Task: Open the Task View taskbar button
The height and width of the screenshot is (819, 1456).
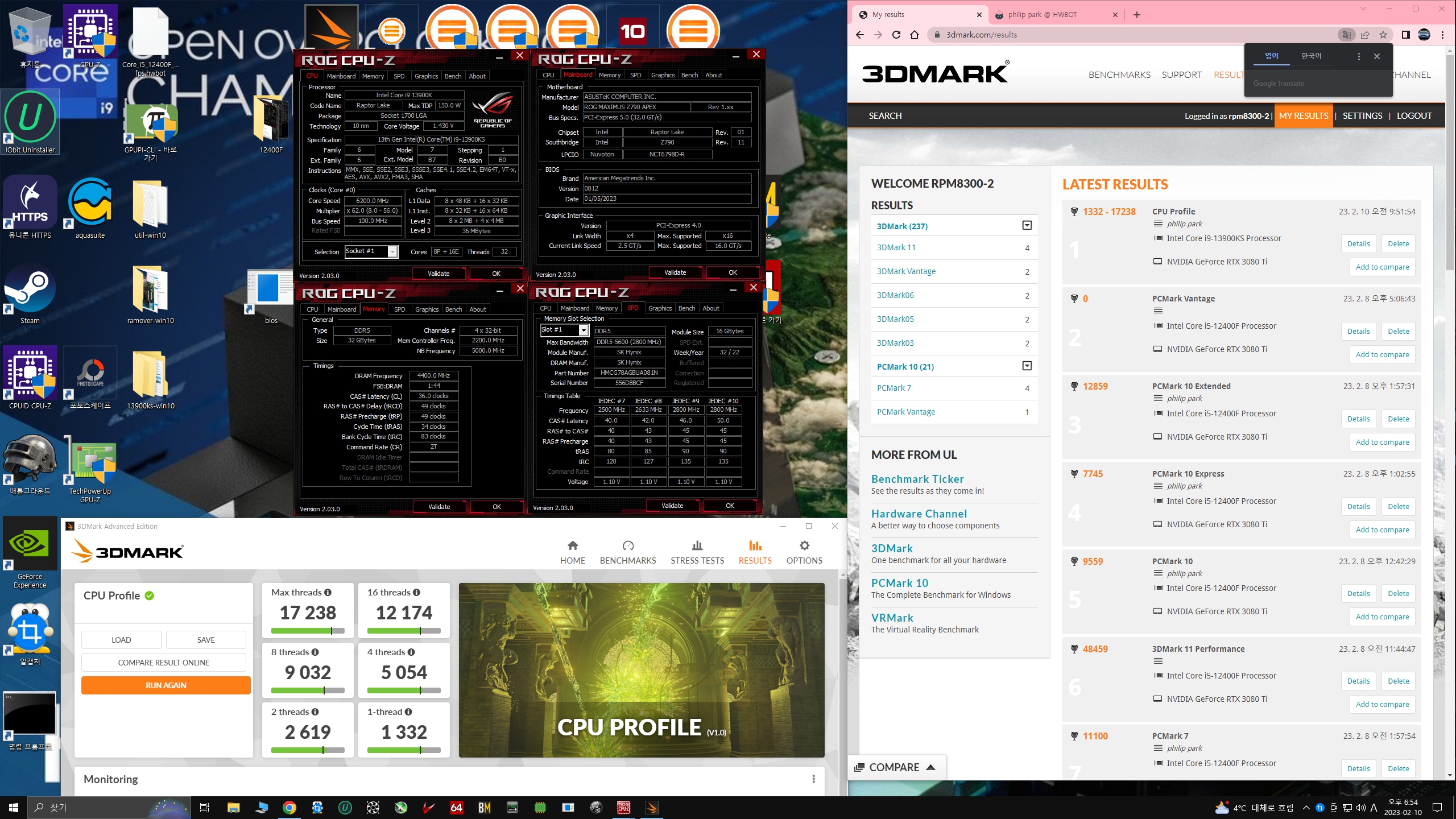Action: tap(205, 807)
